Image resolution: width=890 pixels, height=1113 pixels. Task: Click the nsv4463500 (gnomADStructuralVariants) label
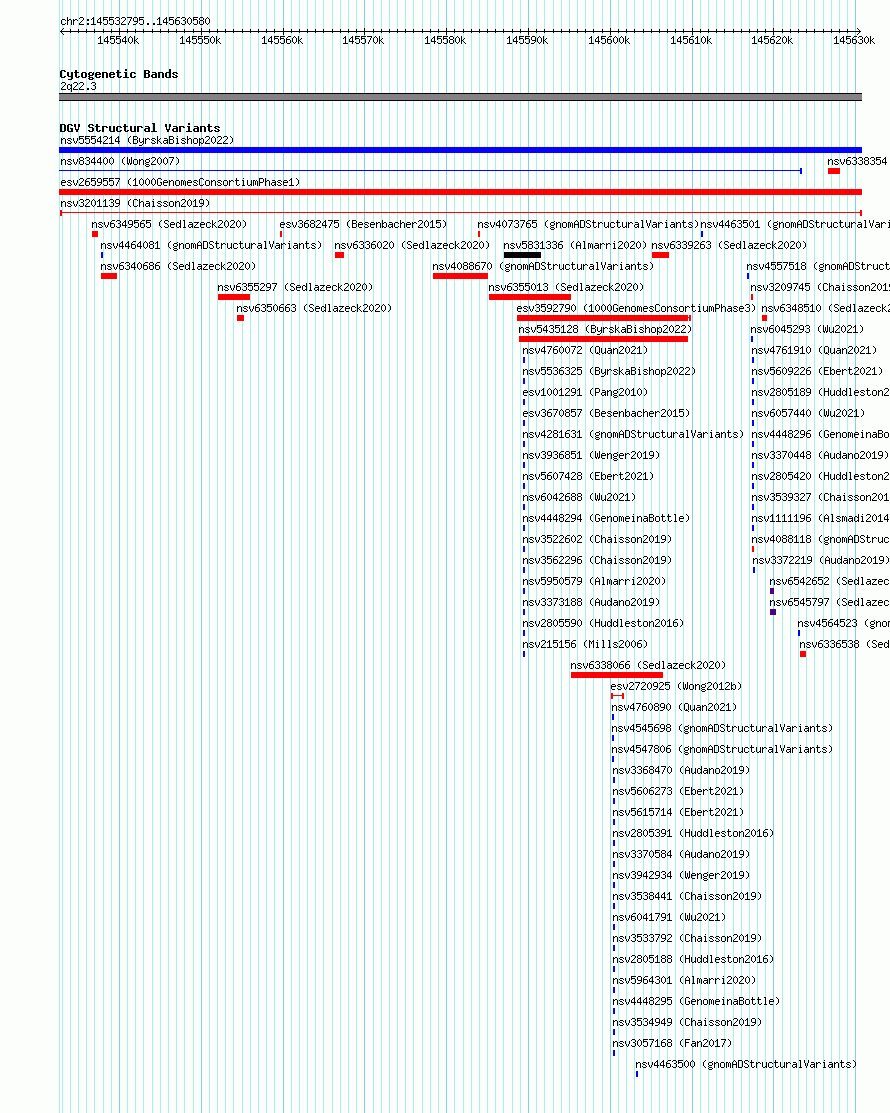746,1065
